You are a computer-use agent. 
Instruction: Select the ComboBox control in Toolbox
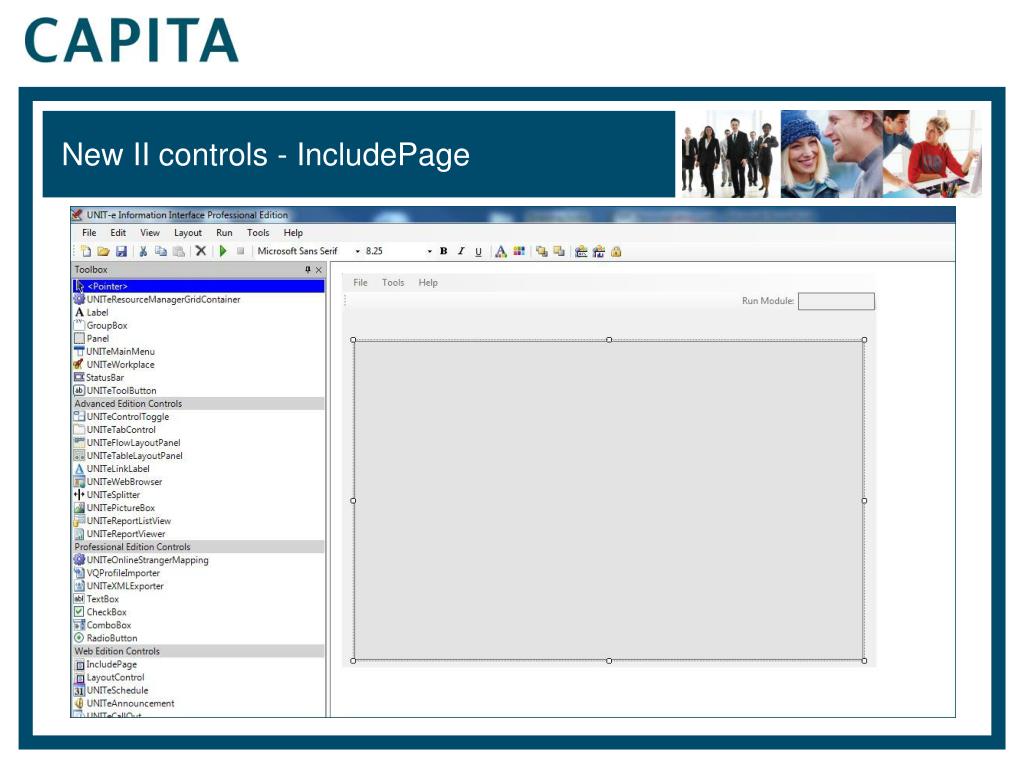(199, 626)
